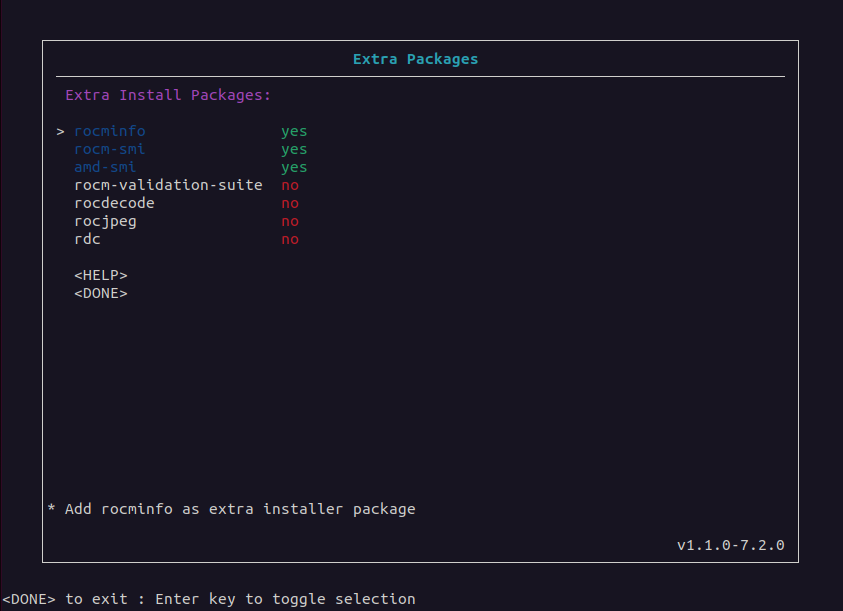Enable rocdecode by clicking its 'no' value
Screen dimensions: 843x611
coord(290,203)
